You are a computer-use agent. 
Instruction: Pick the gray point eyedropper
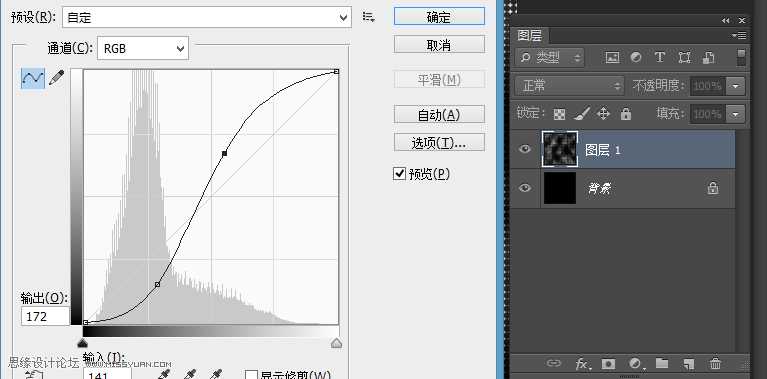click(x=190, y=376)
